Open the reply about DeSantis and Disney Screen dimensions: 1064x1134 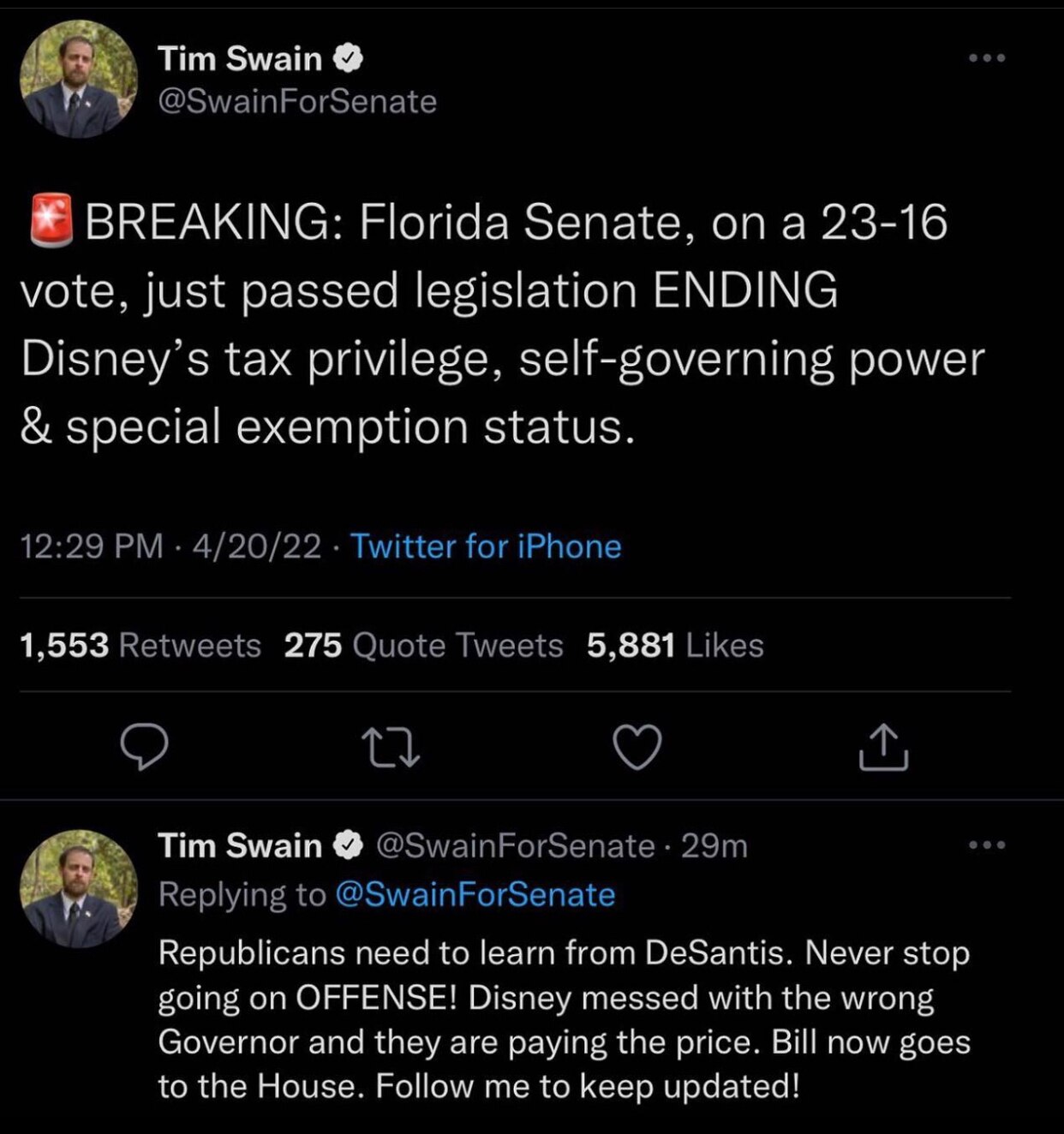[564, 1019]
